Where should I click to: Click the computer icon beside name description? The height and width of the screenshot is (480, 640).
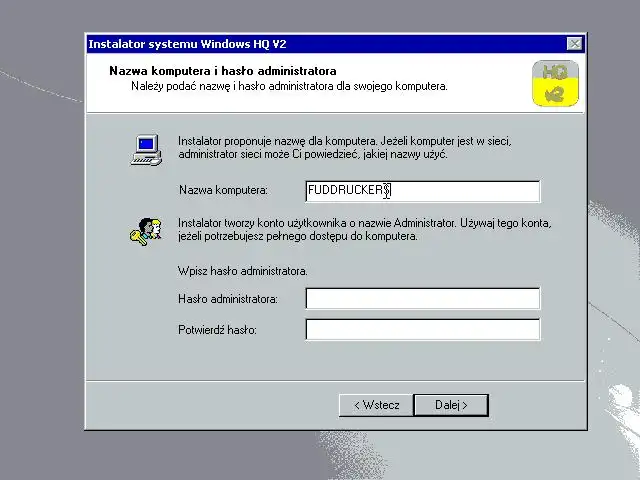(147, 150)
